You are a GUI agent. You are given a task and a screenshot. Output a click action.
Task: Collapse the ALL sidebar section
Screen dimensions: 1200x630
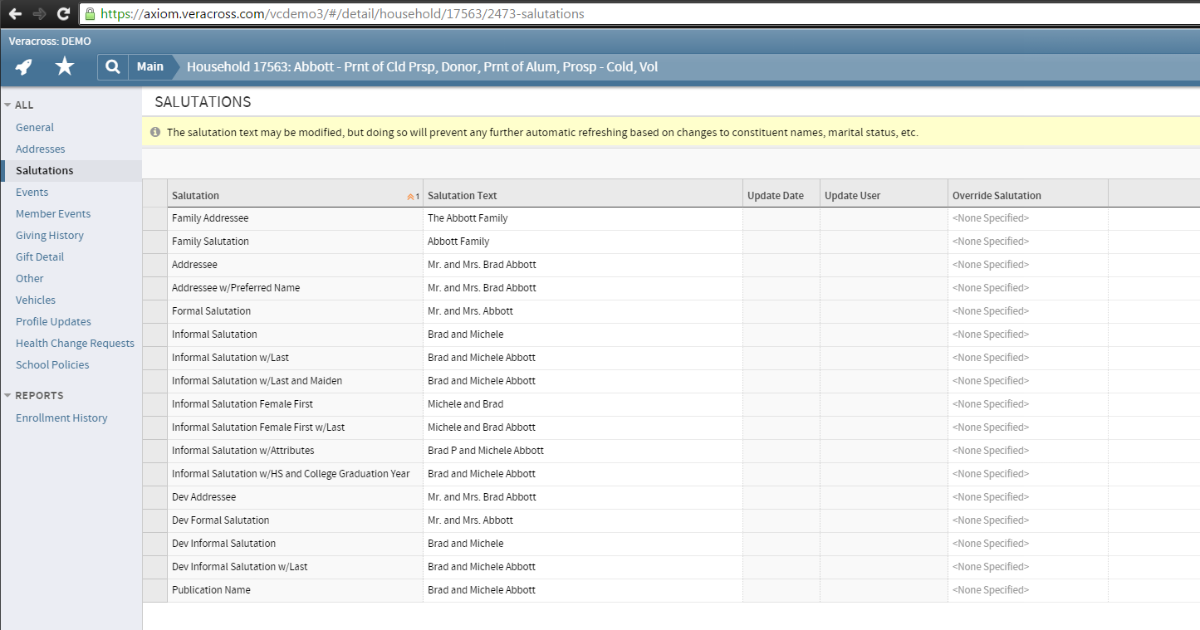coord(8,105)
